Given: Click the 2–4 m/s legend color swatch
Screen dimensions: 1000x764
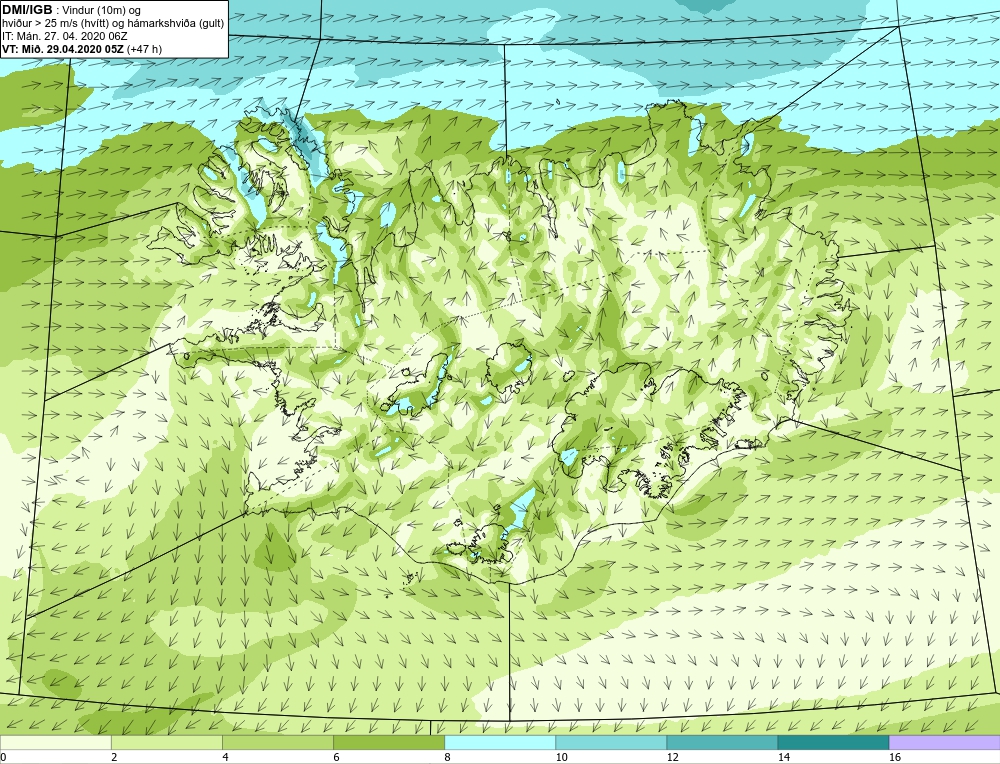Looking at the screenshot, I should click(166, 742).
